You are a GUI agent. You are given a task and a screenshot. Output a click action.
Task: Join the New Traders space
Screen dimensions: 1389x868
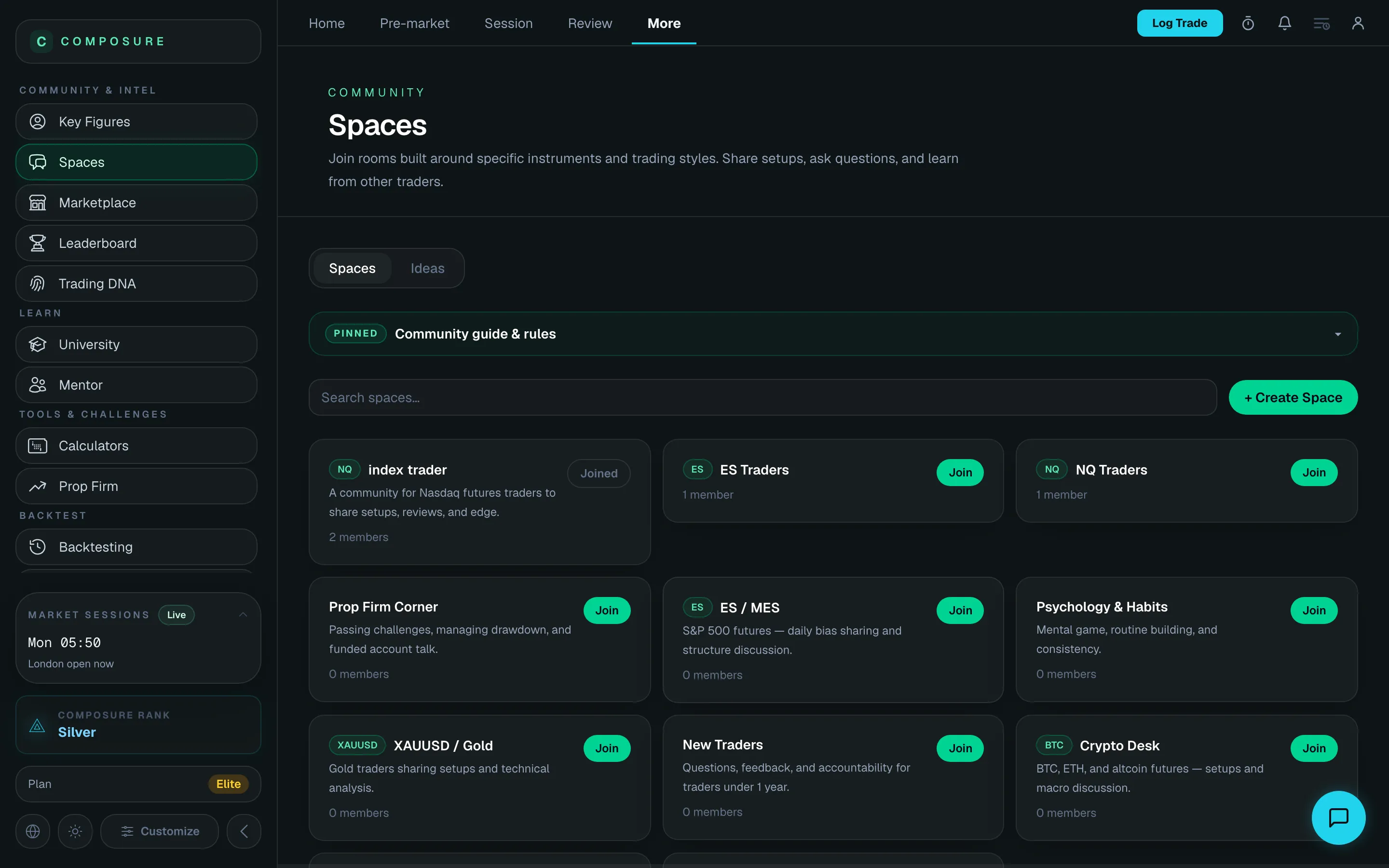960,748
